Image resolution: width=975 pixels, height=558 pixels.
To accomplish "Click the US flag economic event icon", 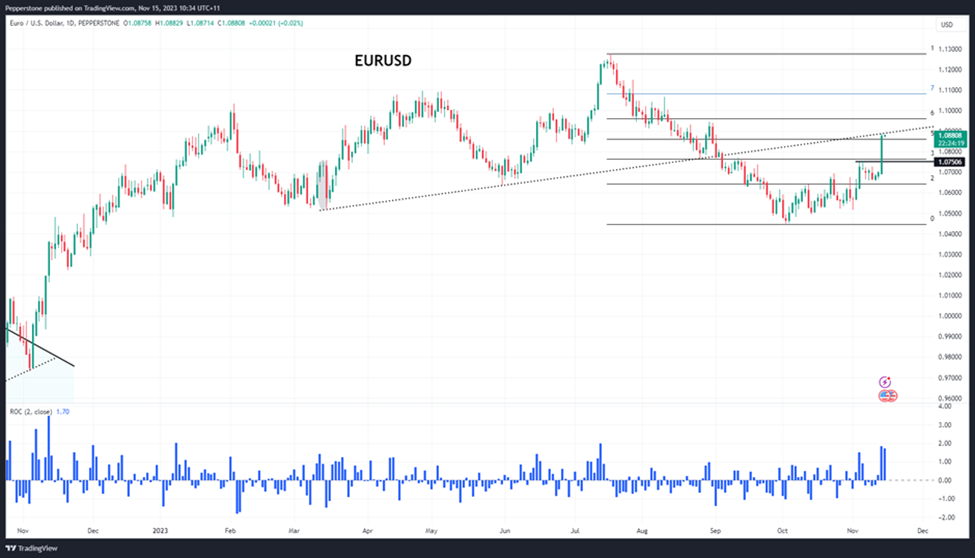I will click(887, 396).
